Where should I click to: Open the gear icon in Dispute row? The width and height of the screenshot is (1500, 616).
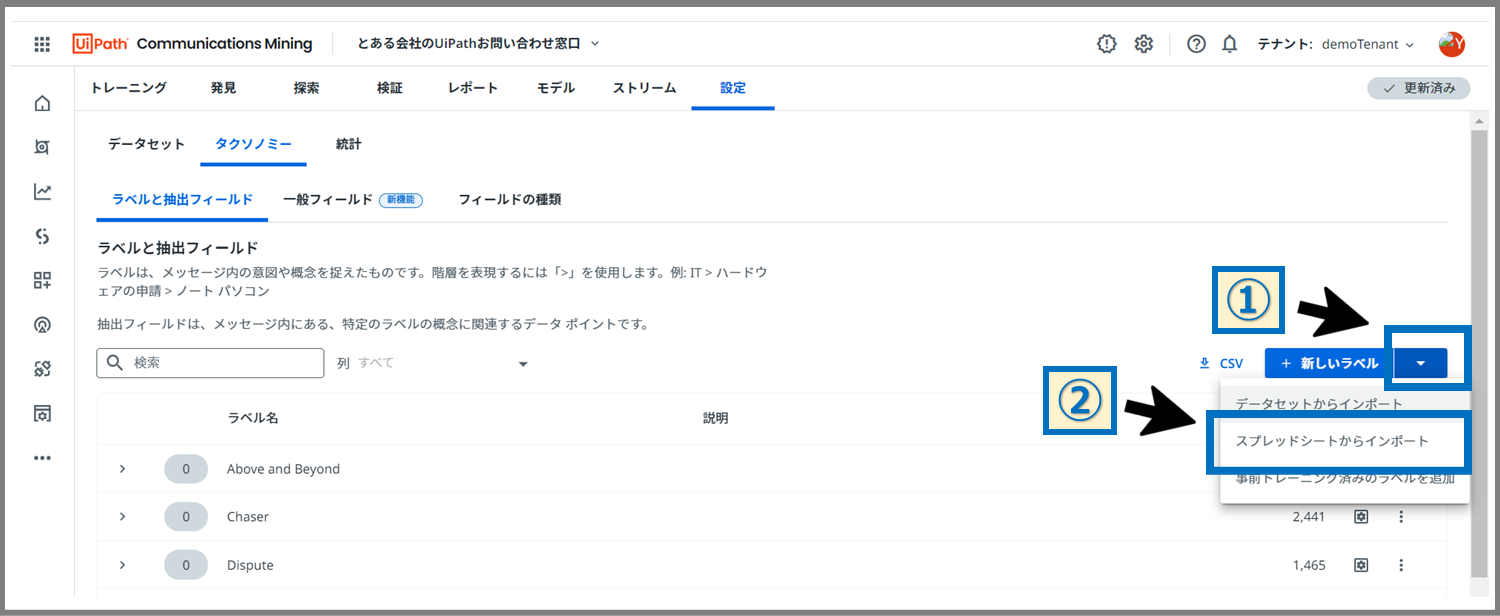(1360, 565)
